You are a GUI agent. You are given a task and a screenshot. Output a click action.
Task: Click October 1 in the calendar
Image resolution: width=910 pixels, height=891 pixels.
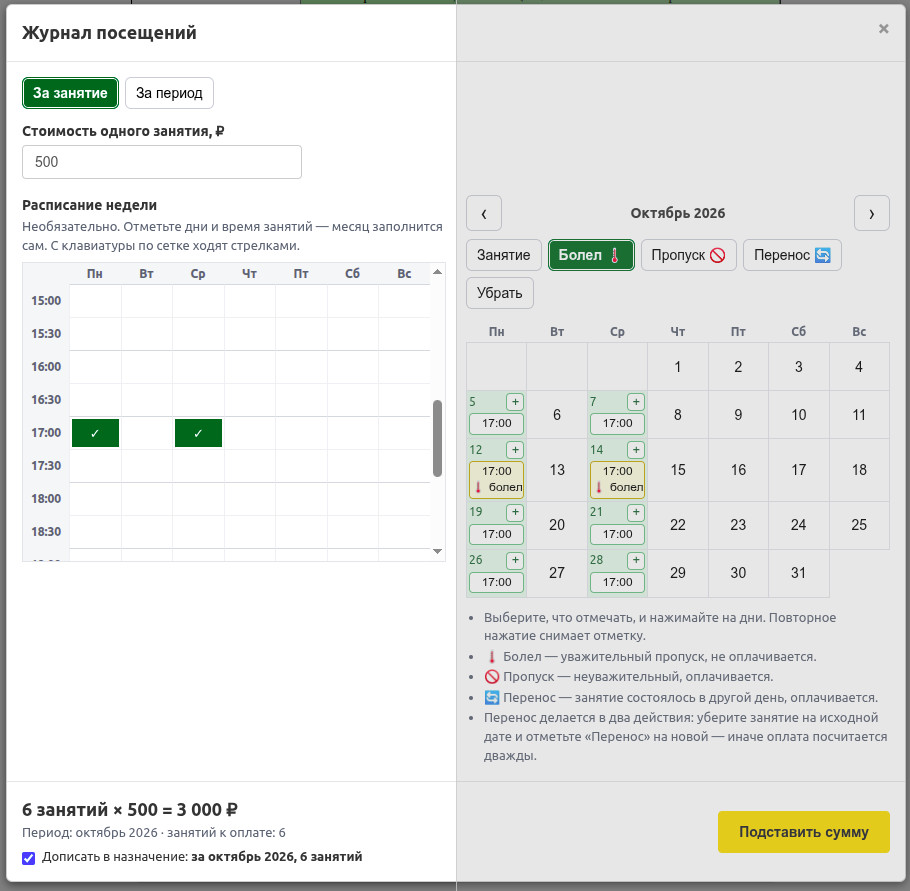(678, 367)
